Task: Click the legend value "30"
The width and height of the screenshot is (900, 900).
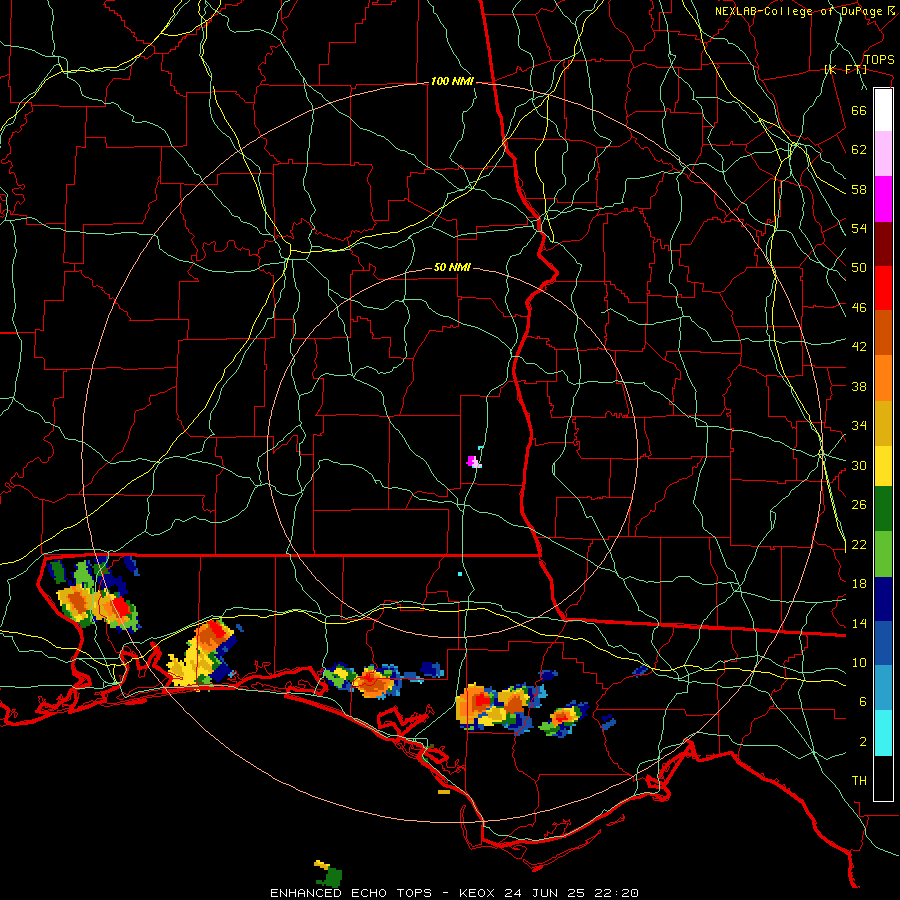Action: 859,465
